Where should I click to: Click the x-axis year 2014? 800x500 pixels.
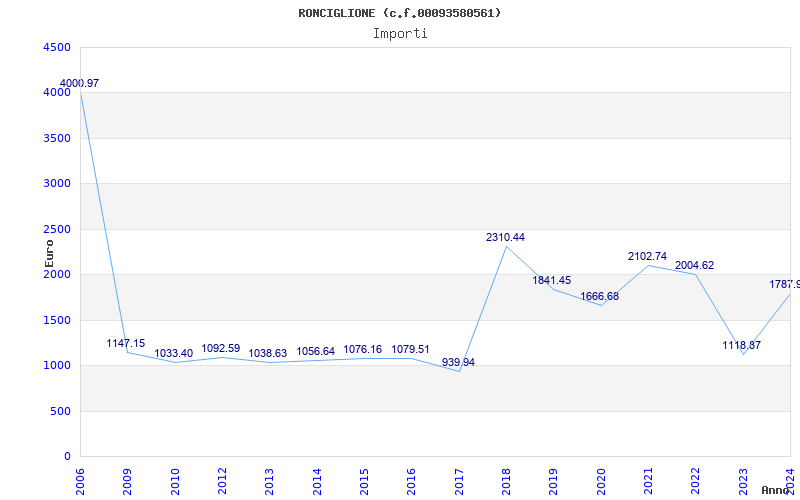coord(317,482)
